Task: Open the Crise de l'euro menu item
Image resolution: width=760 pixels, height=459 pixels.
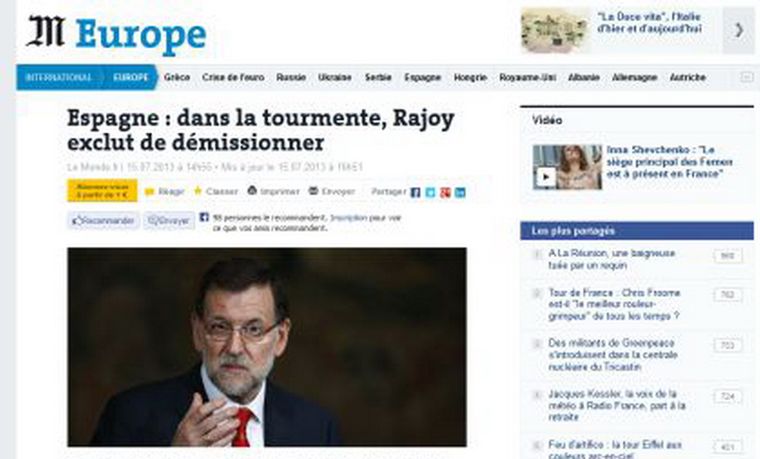Action: point(233,78)
